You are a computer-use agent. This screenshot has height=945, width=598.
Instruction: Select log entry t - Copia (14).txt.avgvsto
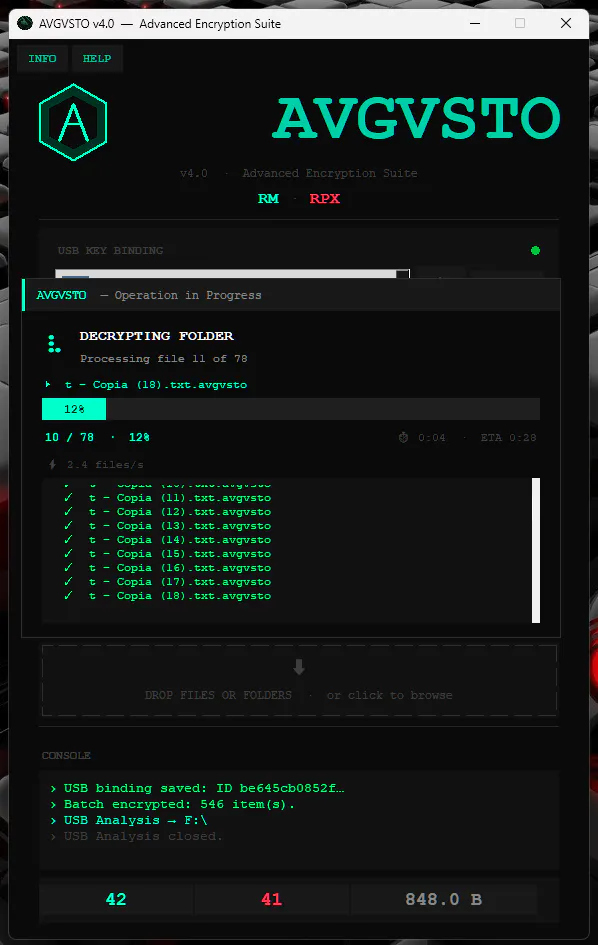(180, 540)
